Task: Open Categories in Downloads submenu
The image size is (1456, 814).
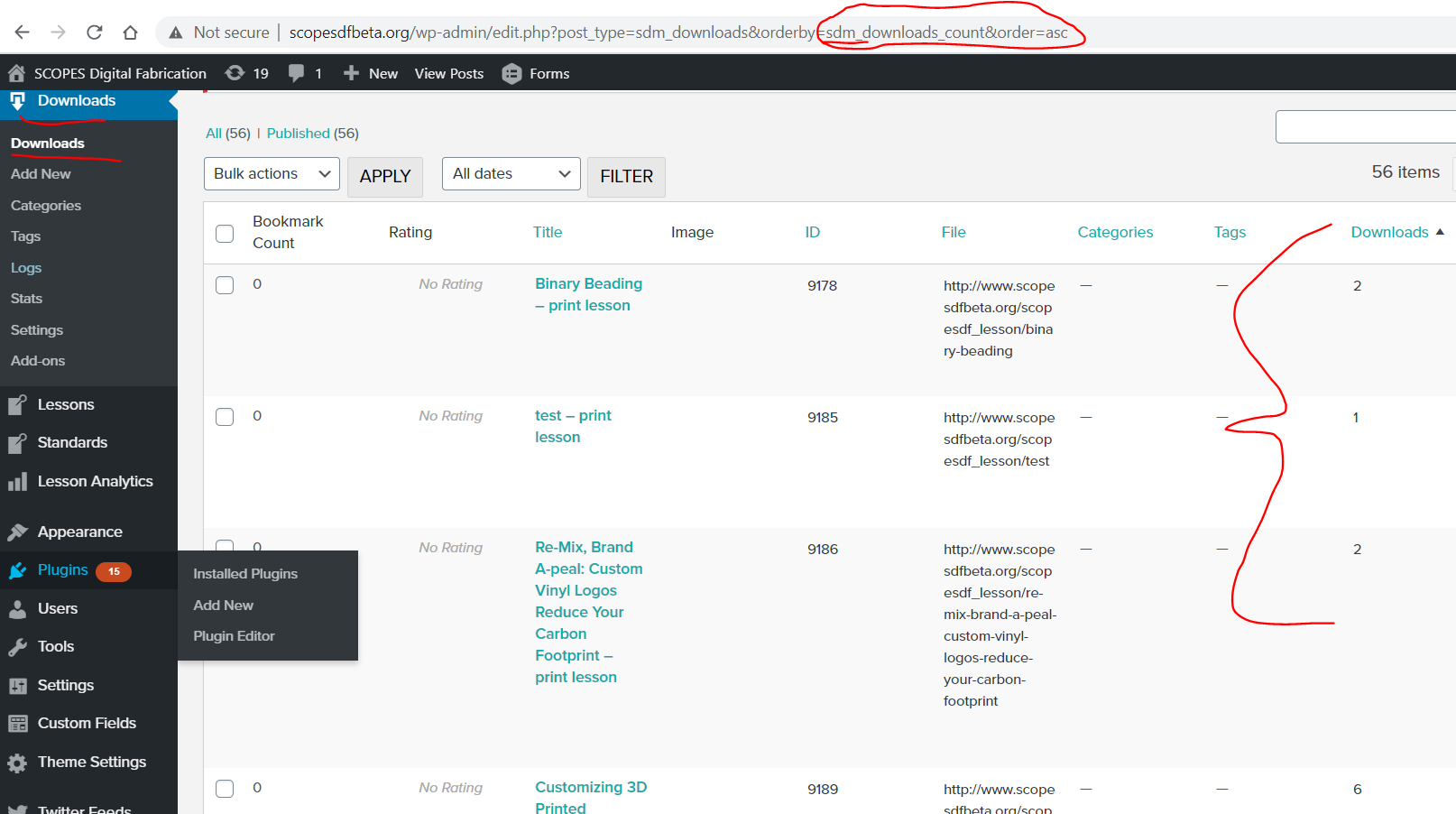Action: click(46, 206)
